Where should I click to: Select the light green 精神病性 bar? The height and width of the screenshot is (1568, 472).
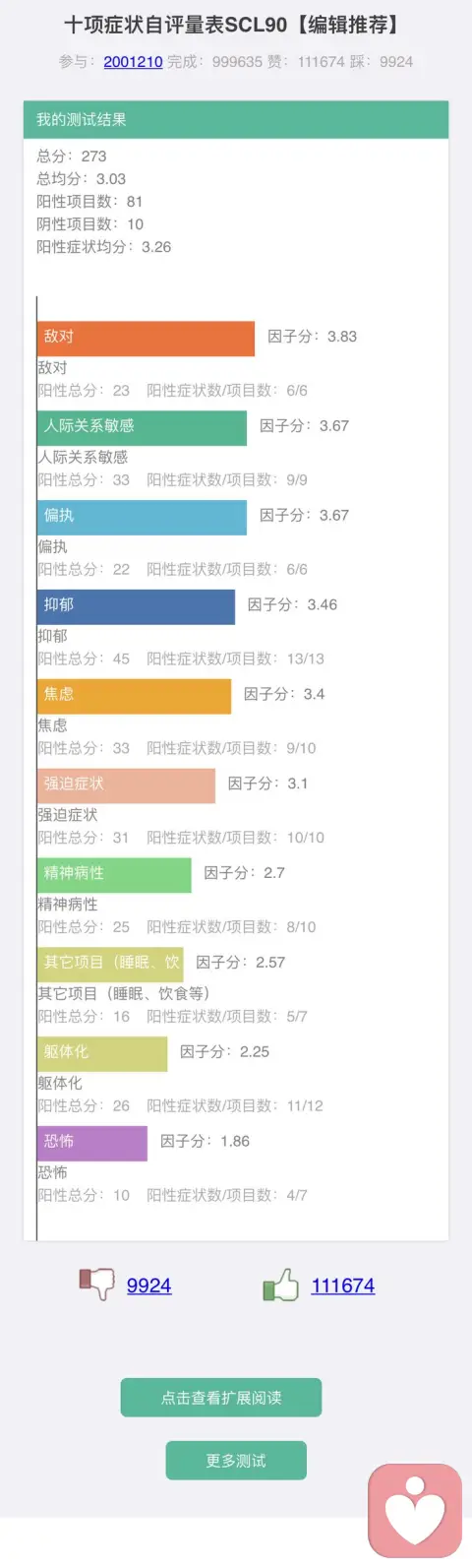pos(114,875)
